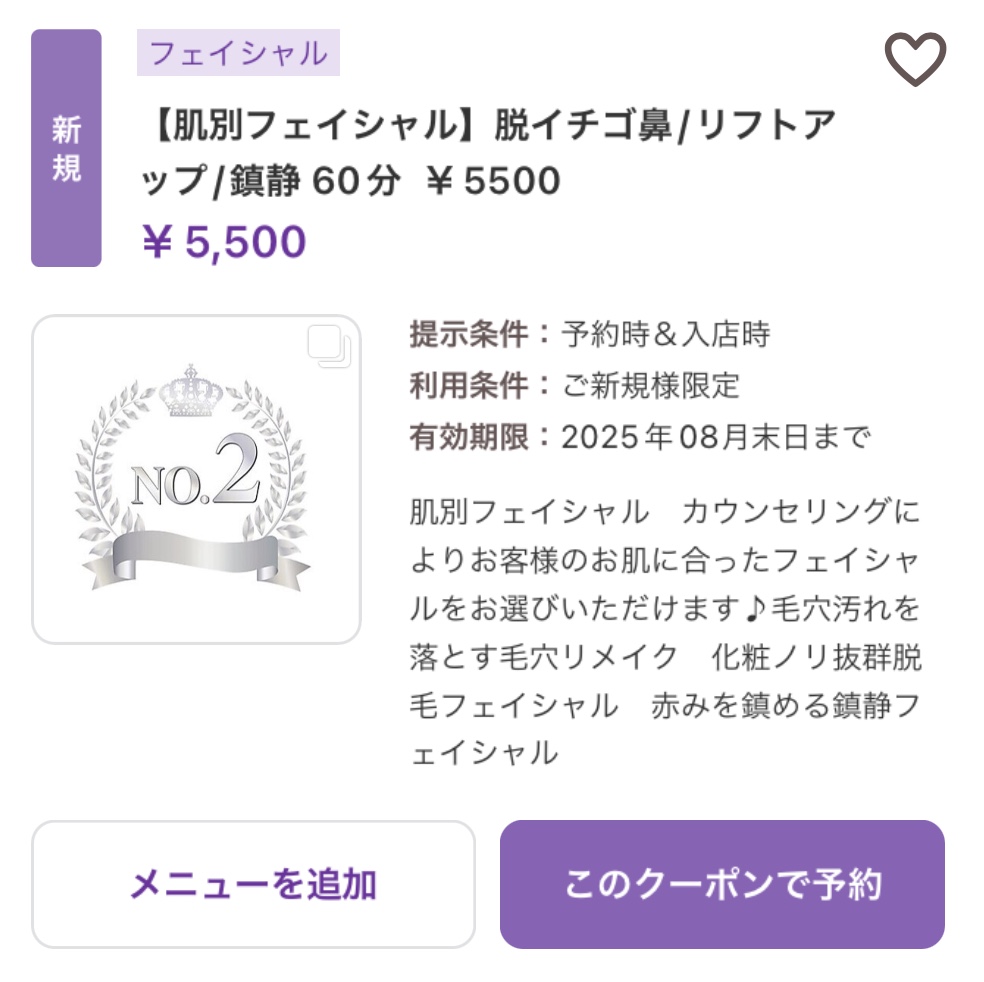
Task: Click the 提示条件 label
Action: point(469,334)
